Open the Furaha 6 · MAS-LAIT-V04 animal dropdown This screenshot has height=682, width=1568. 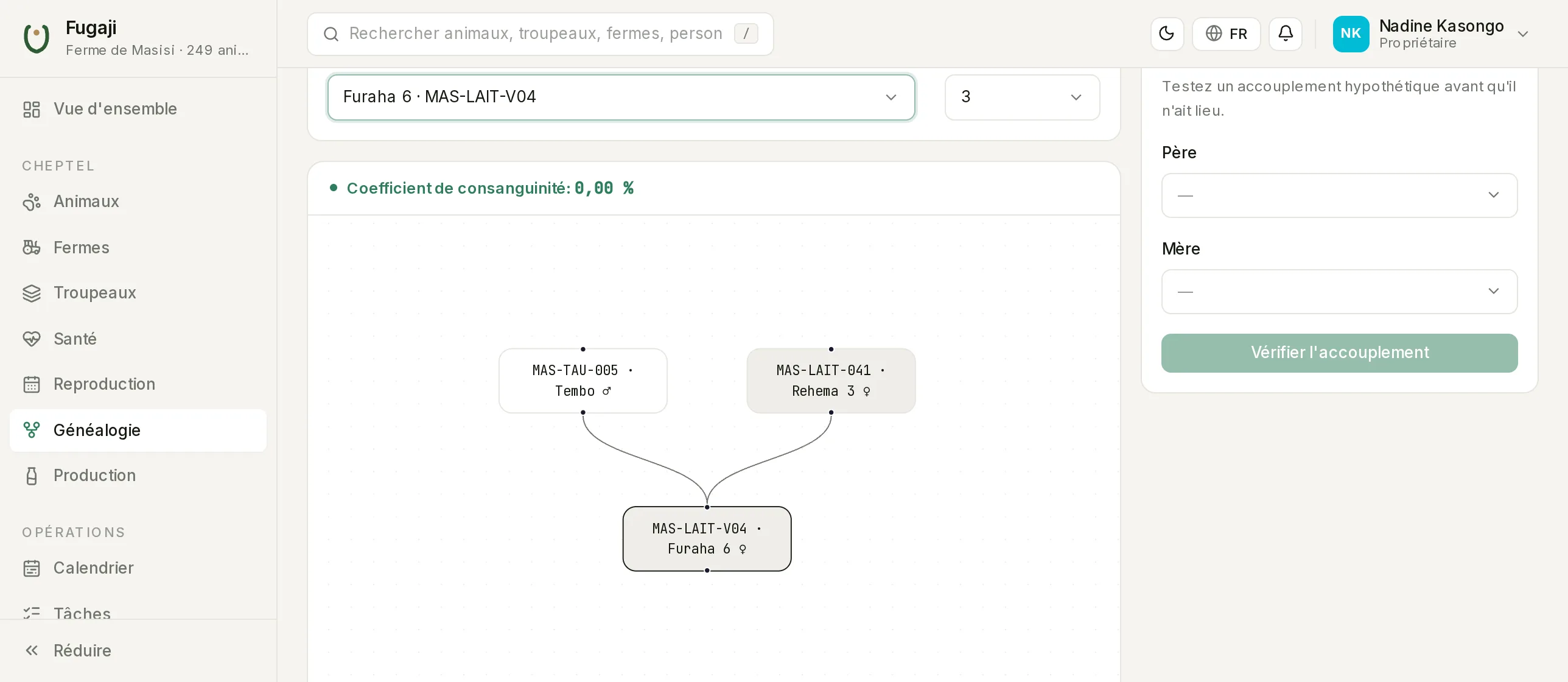621,97
